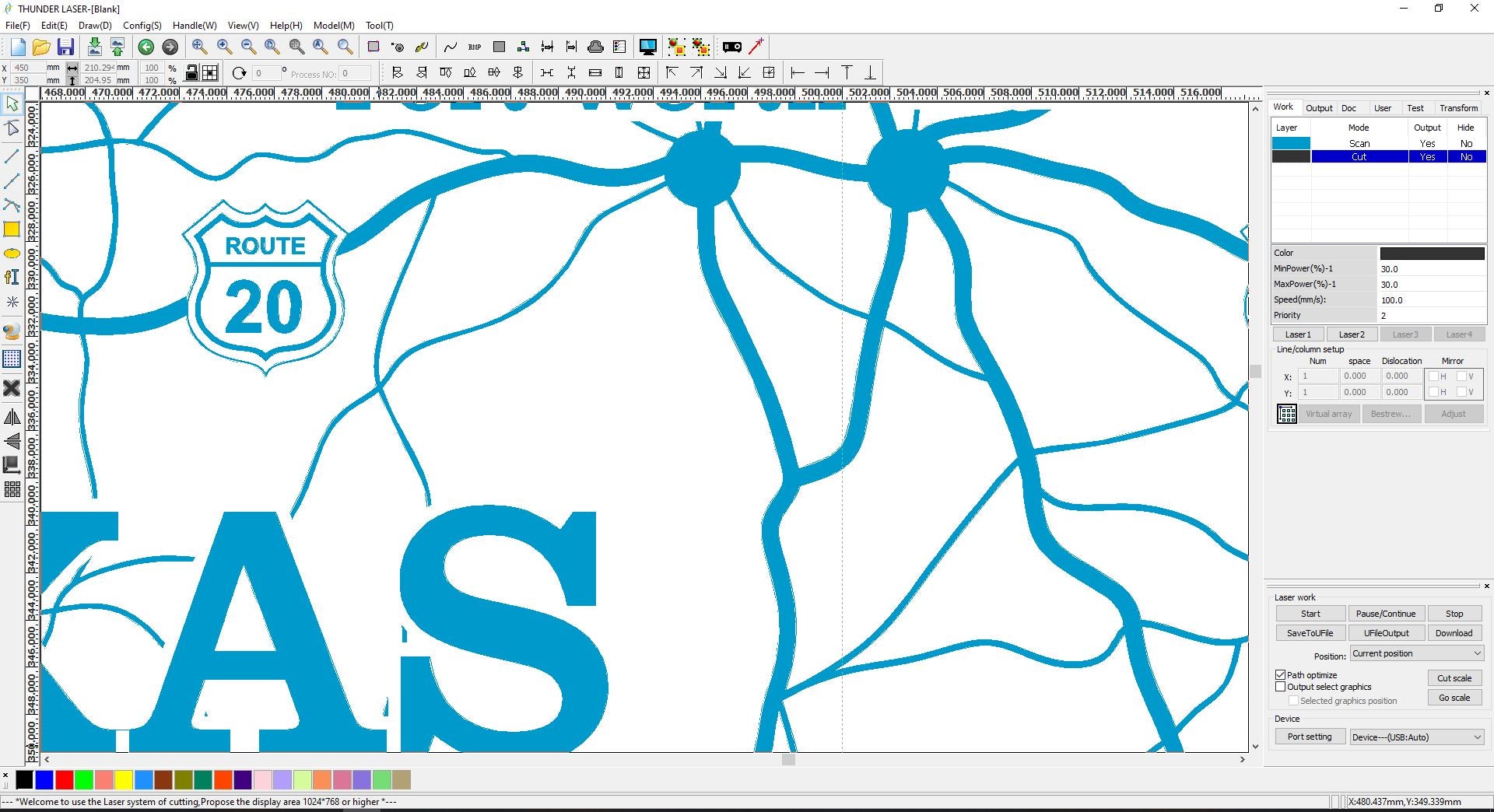Click the aspect ratio lock icon
This screenshot has height=812, width=1494.
[x=191, y=73]
